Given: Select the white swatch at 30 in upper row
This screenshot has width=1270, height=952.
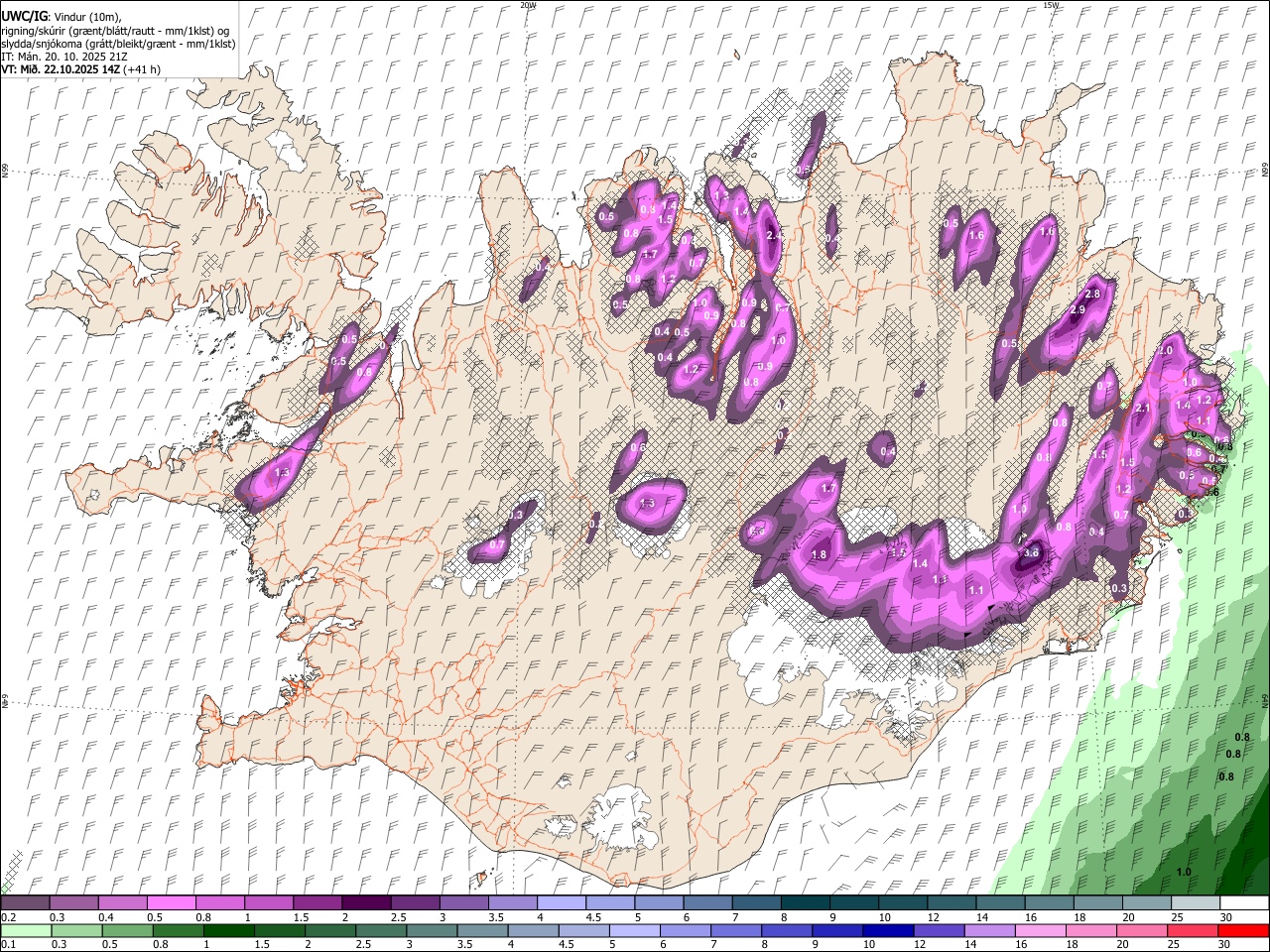Looking at the screenshot, I should pos(1244,902).
